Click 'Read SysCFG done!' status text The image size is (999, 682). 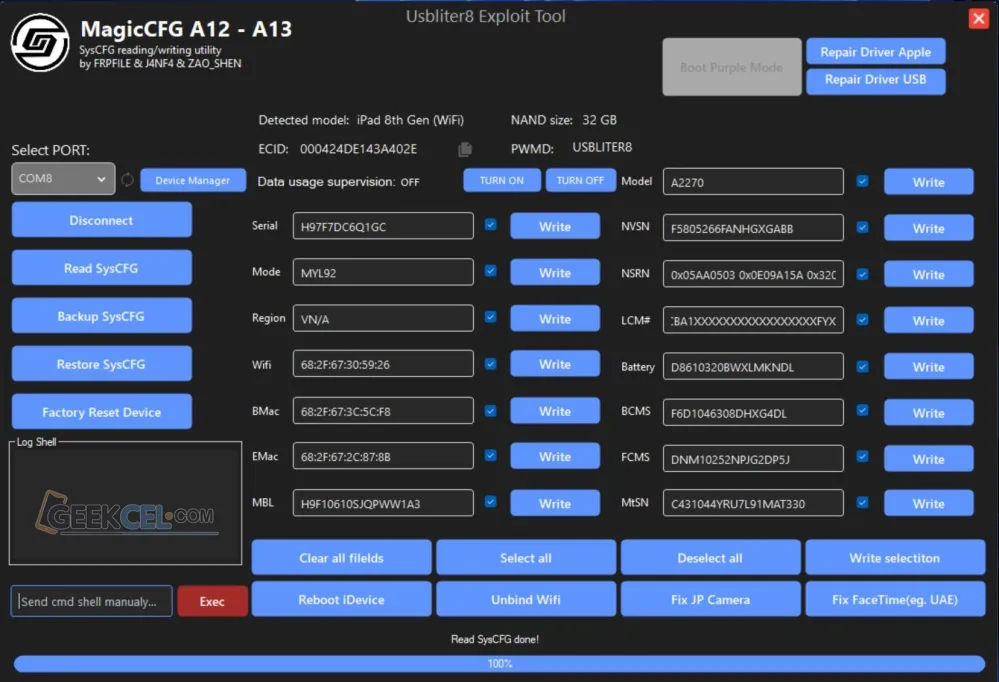[495, 639]
